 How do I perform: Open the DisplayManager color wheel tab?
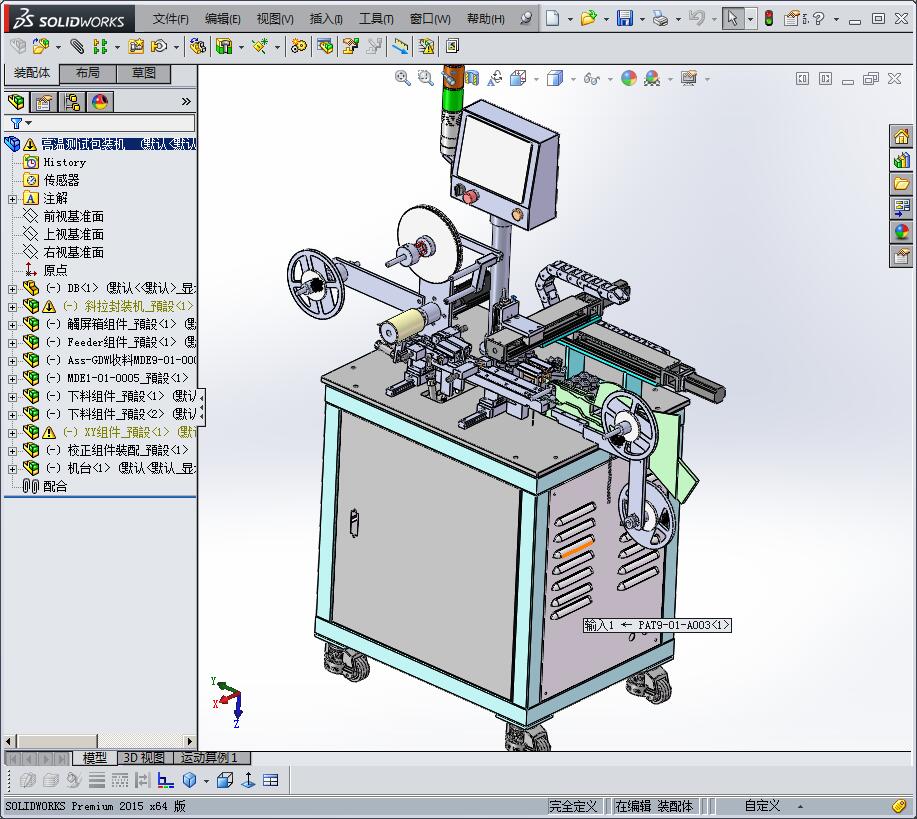coord(100,102)
